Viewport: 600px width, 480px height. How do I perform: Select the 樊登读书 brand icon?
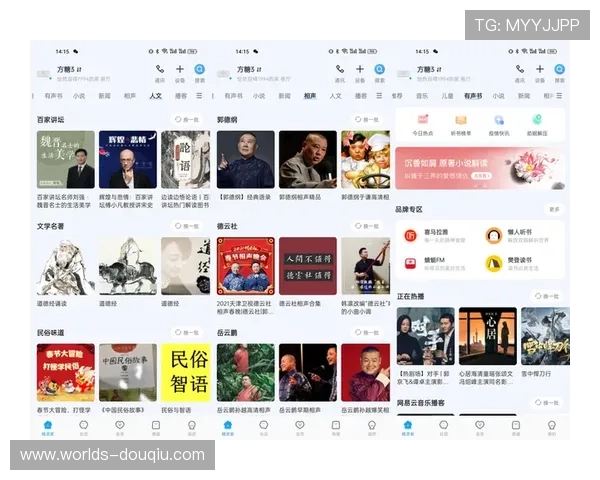click(493, 264)
